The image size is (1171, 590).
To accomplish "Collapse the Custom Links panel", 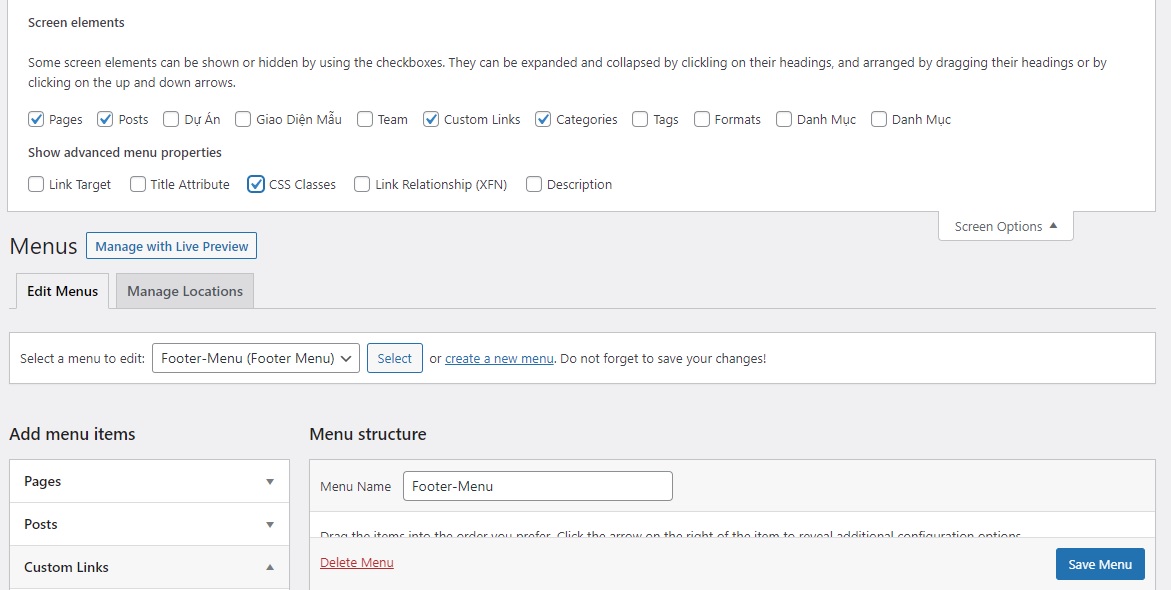I will 148,567.
